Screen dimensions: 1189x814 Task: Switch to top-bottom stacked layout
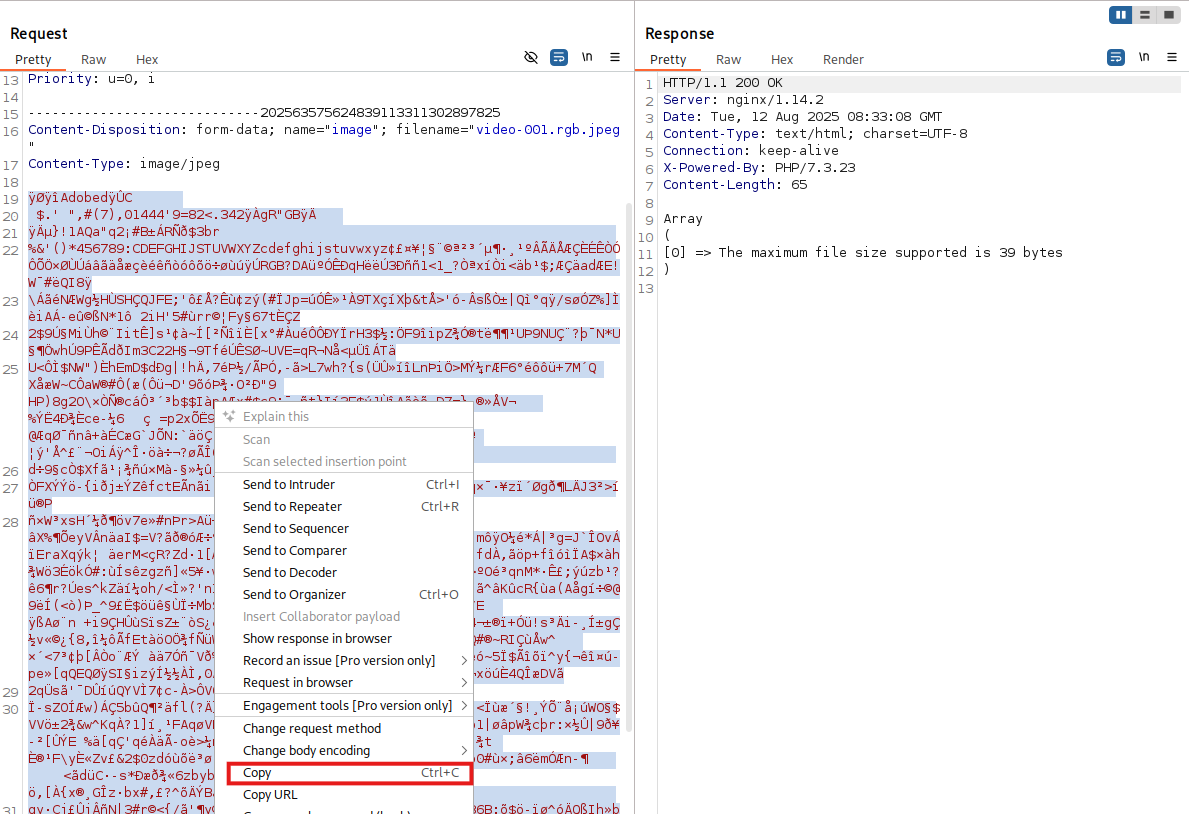pyautogui.click(x=1144, y=15)
